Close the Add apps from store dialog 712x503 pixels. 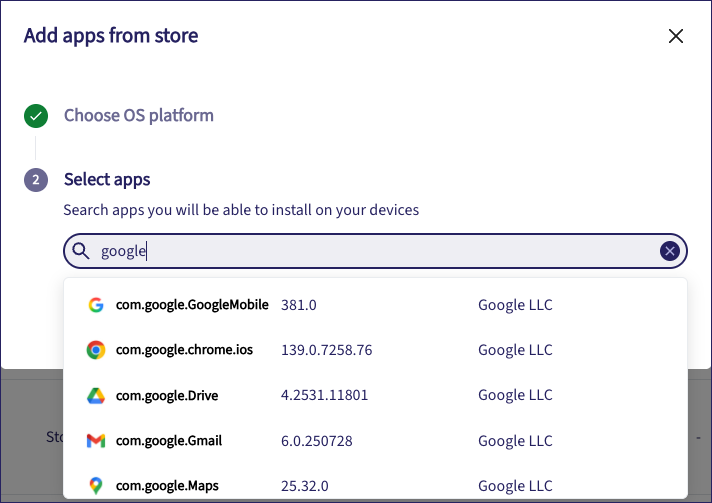pyautogui.click(x=675, y=37)
